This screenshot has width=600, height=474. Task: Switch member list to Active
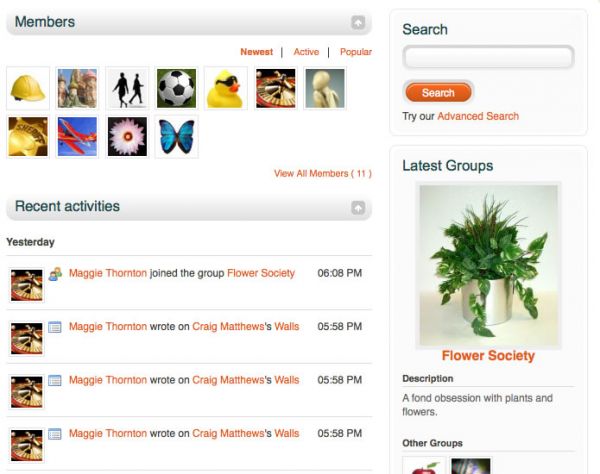tap(306, 52)
